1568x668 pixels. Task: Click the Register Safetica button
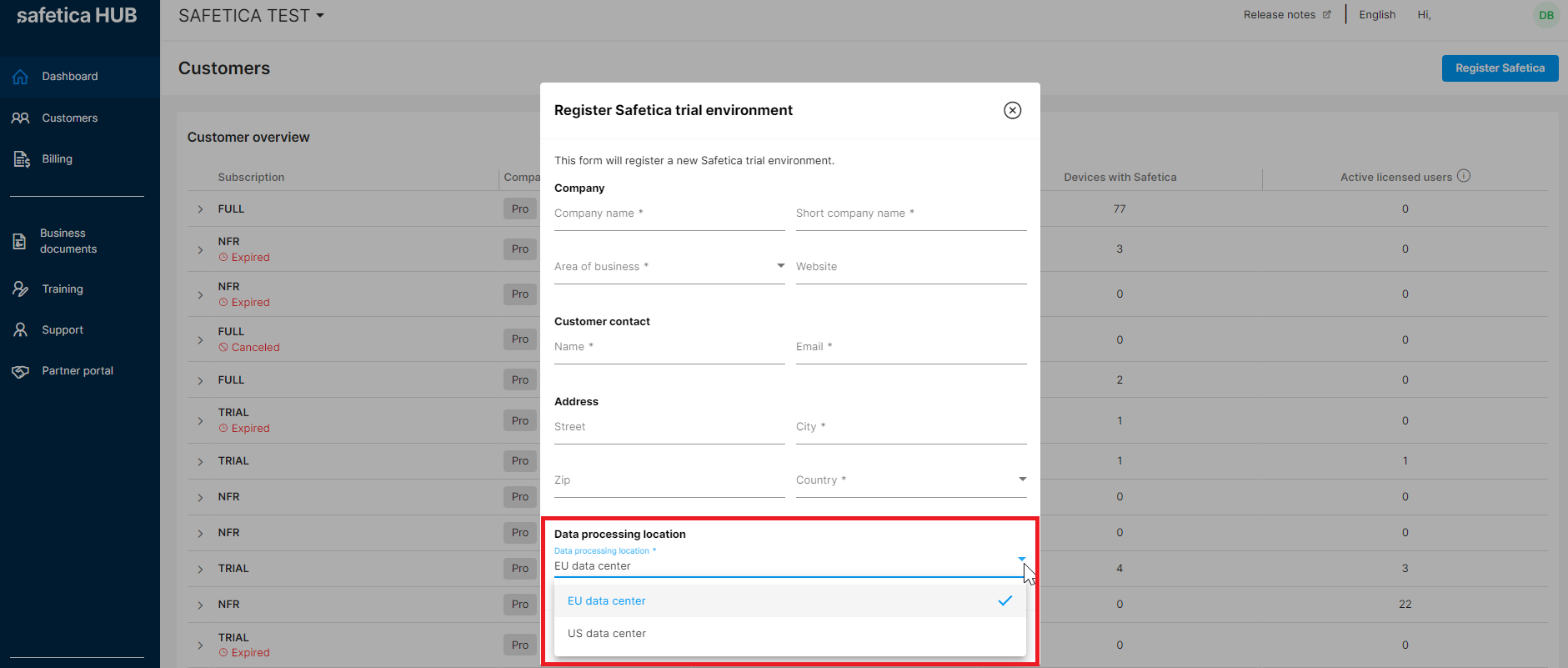pyautogui.click(x=1500, y=68)
